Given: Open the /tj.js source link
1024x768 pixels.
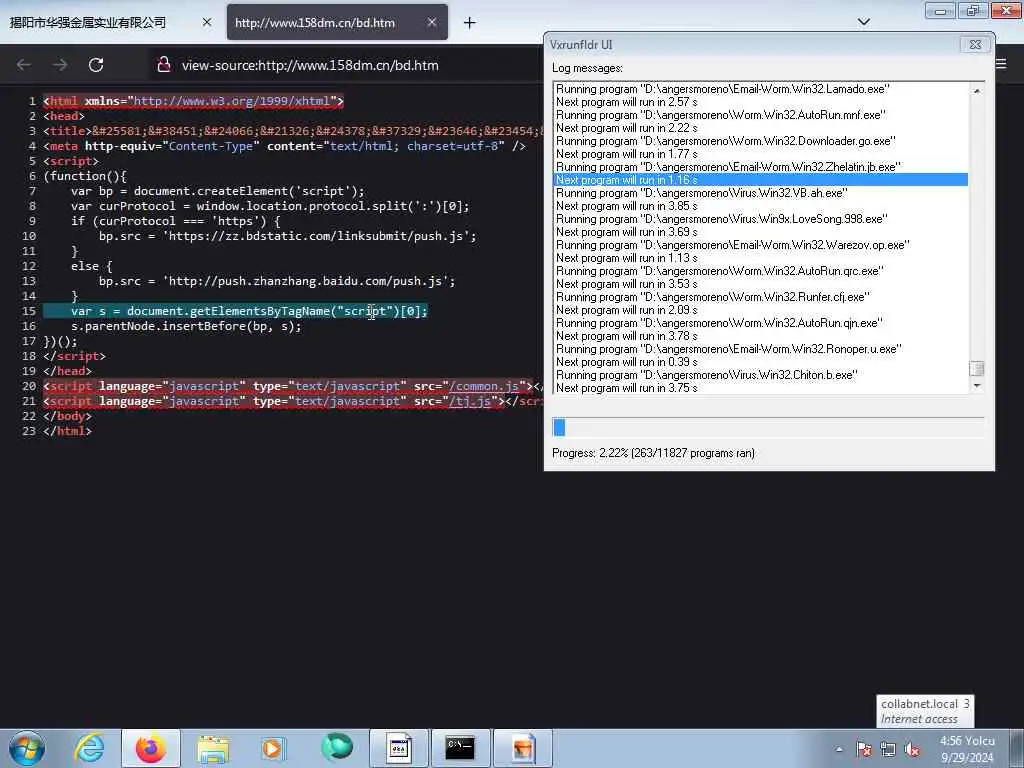Looking at the screenshot, I should [x=470, y=401].
